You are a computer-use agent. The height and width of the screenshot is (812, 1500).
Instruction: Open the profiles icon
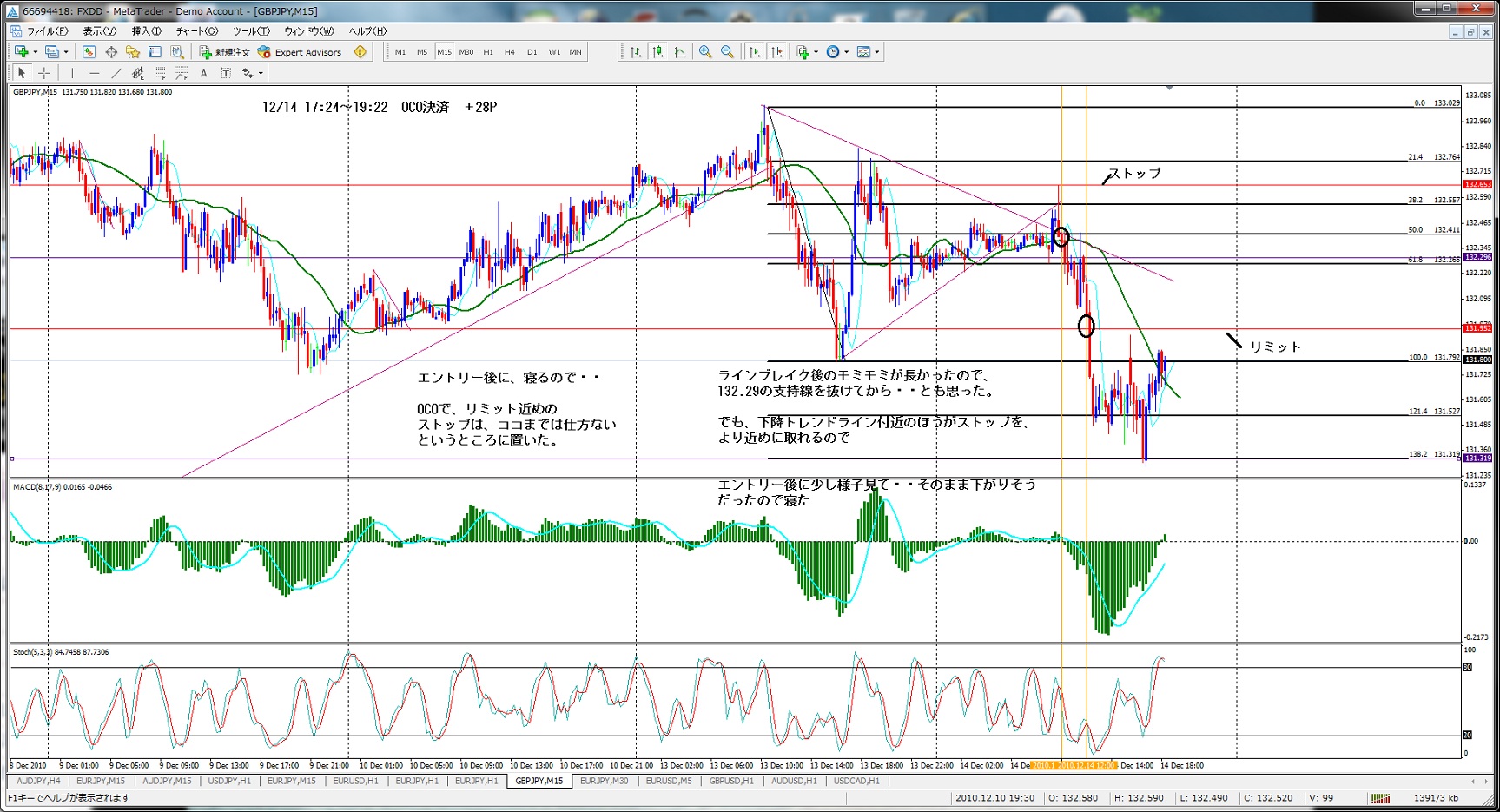[51, 52]
